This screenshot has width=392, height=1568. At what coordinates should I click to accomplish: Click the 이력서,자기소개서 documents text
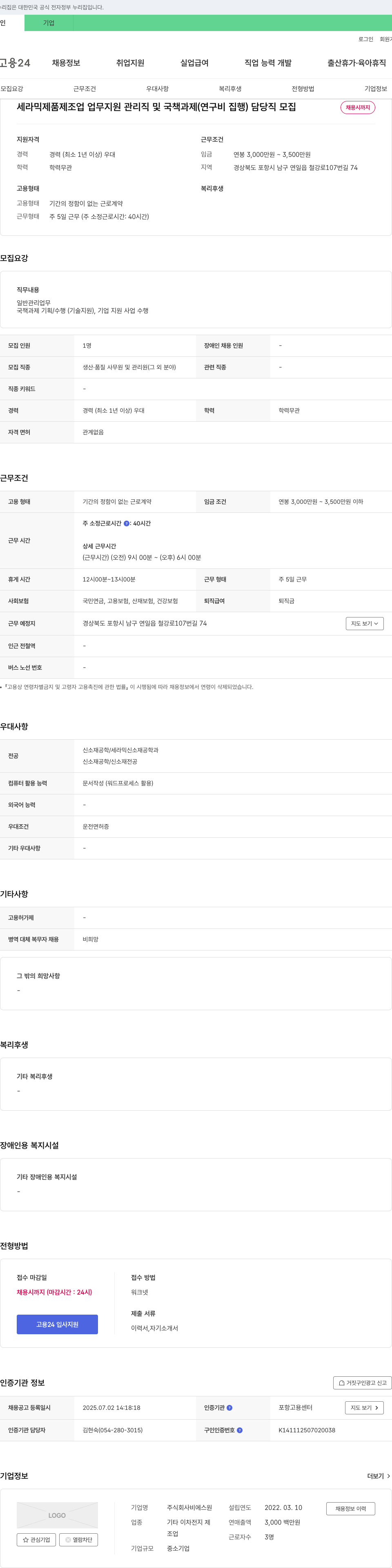(154, 1328)
